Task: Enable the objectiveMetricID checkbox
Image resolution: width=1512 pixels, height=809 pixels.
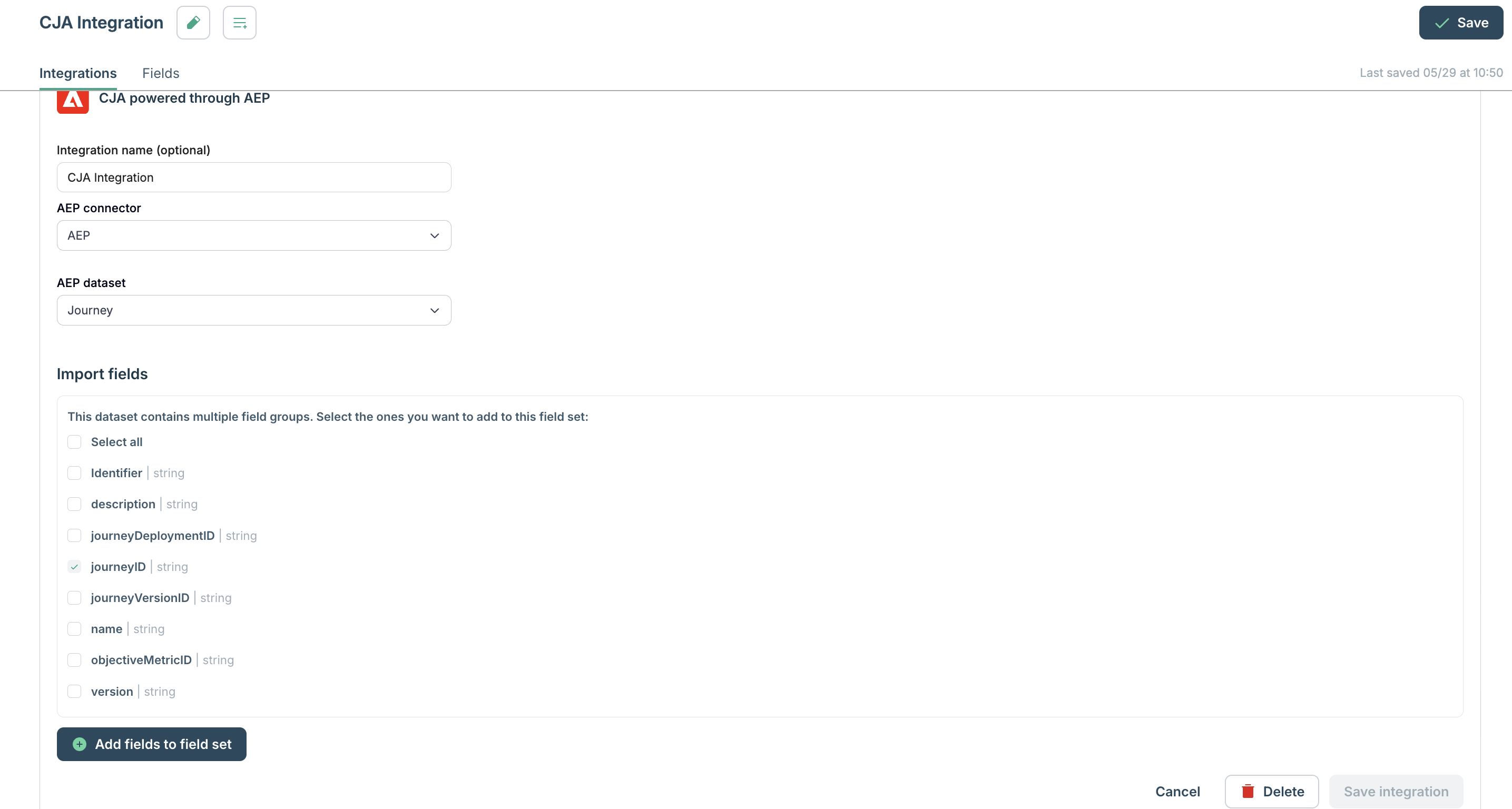Action: pos(74,660)
